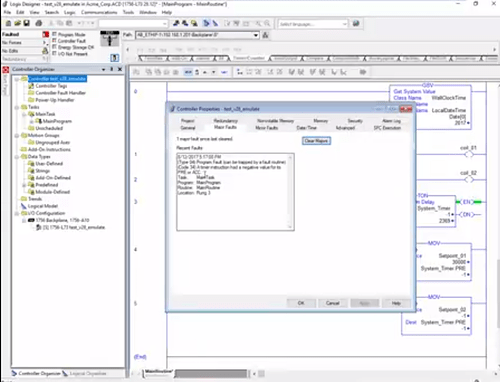The height and width of the screenshot is (382, 500).
Task: Click the Open project folder icon
Action: [x=17, y=23]
